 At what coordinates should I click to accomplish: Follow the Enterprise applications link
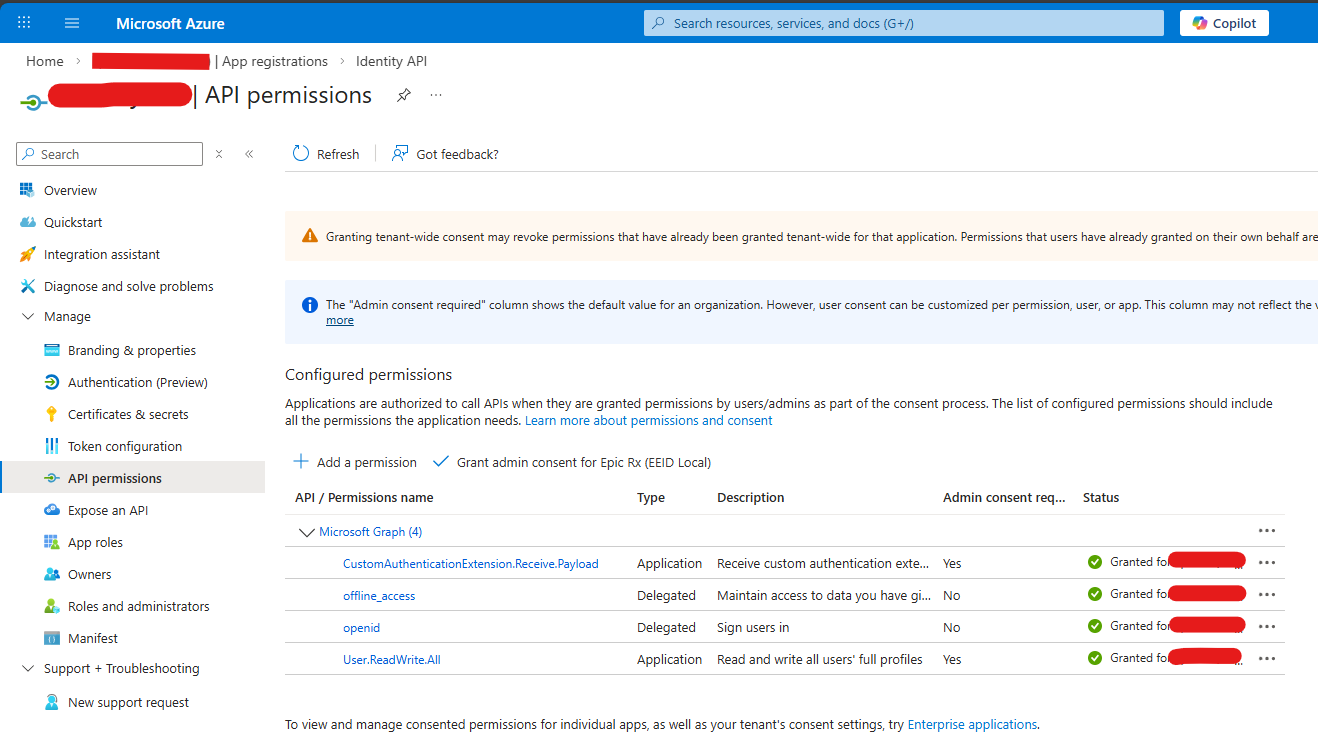click(972, 725)
